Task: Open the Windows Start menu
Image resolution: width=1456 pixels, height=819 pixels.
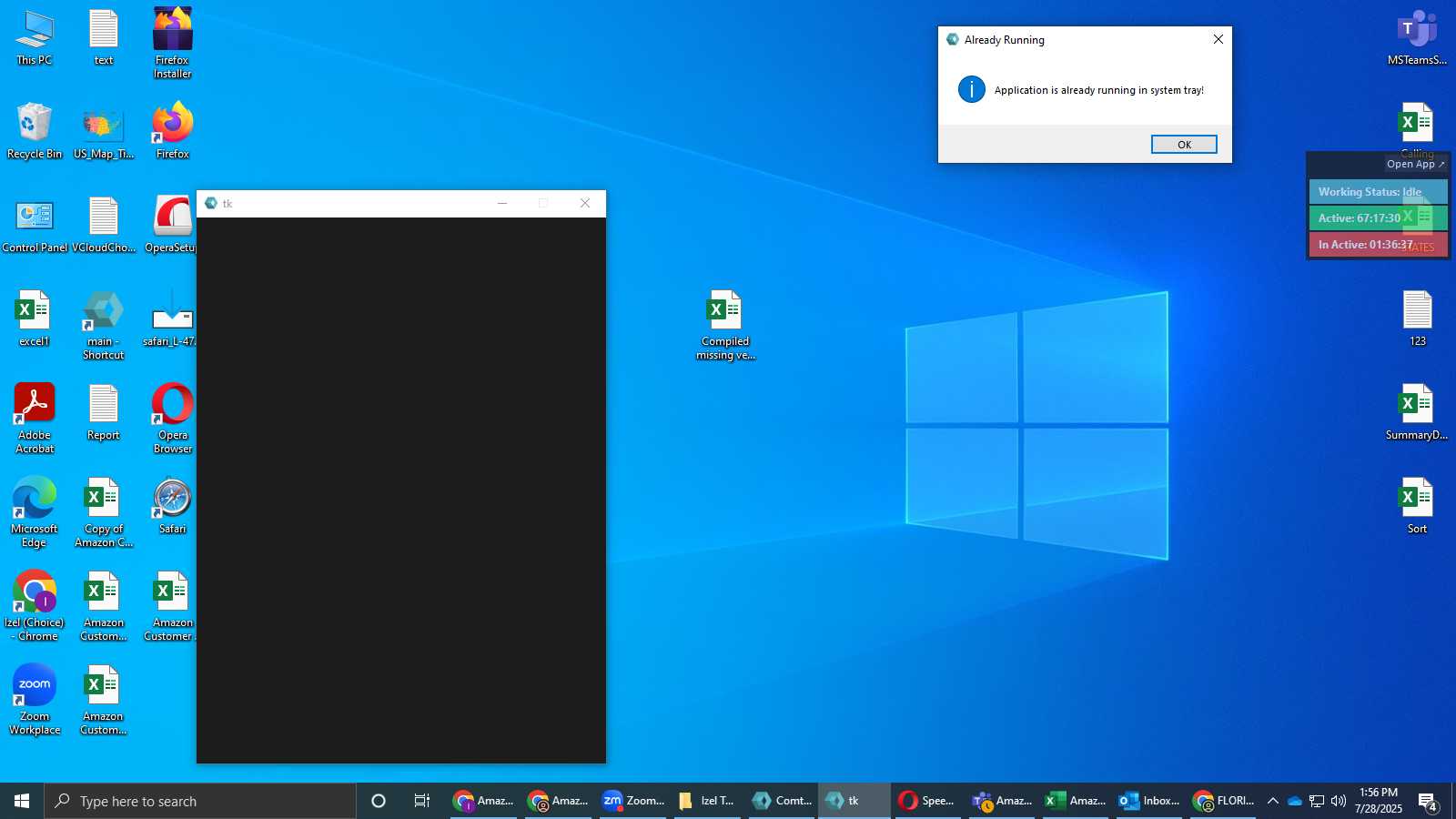Action: (x=22, y=801)
